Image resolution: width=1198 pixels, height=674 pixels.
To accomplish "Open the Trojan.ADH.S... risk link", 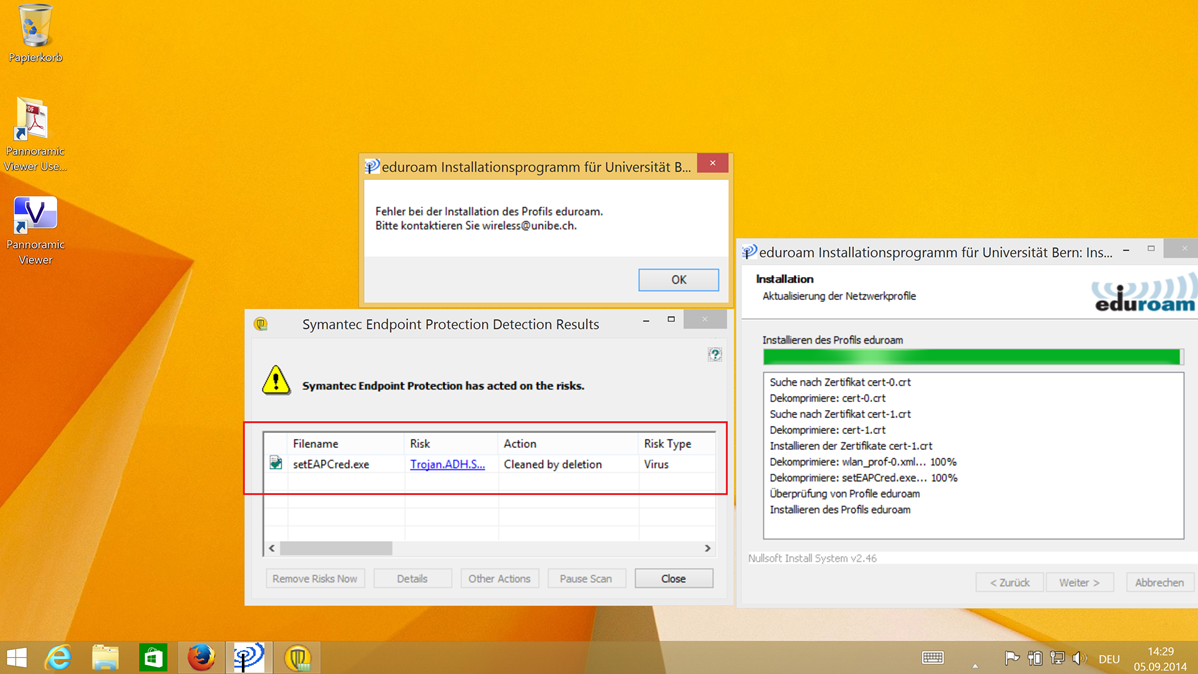I will click(447, 464).
